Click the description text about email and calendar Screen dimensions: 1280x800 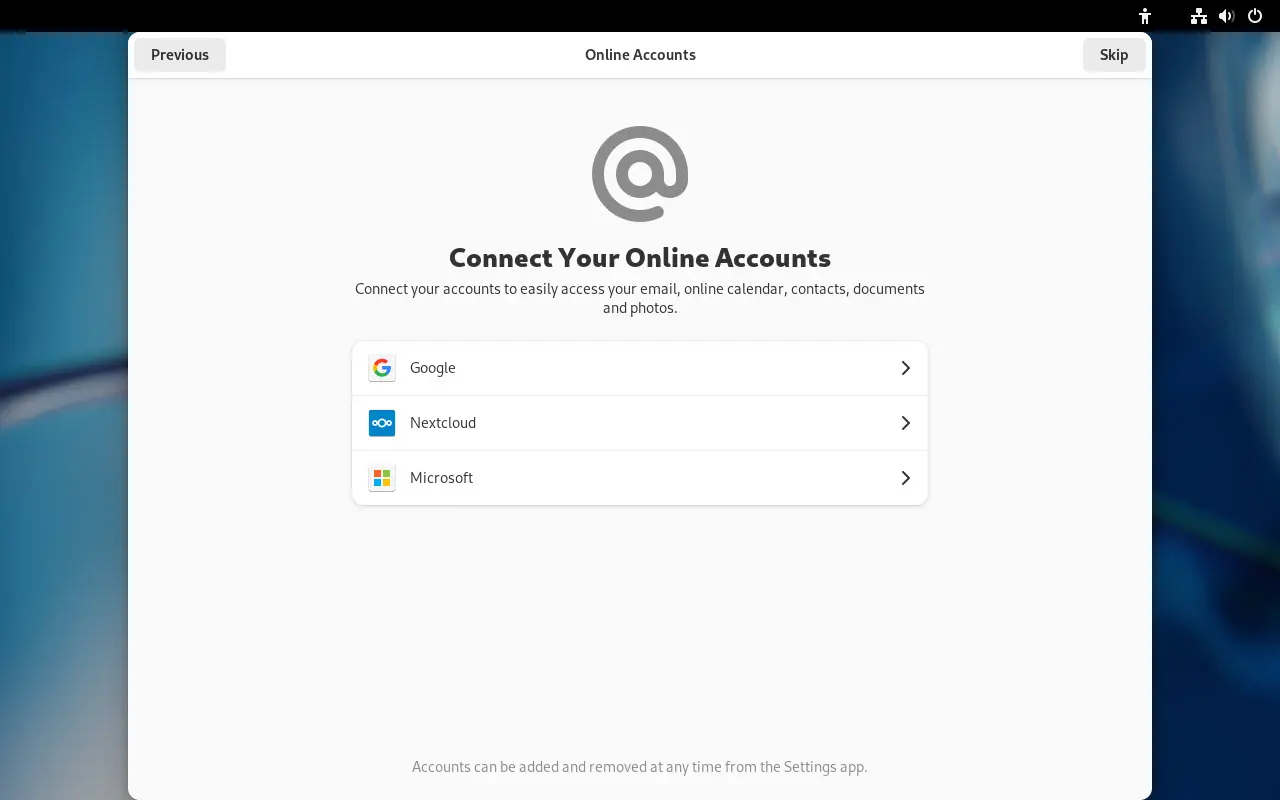[x=640, y=298]
